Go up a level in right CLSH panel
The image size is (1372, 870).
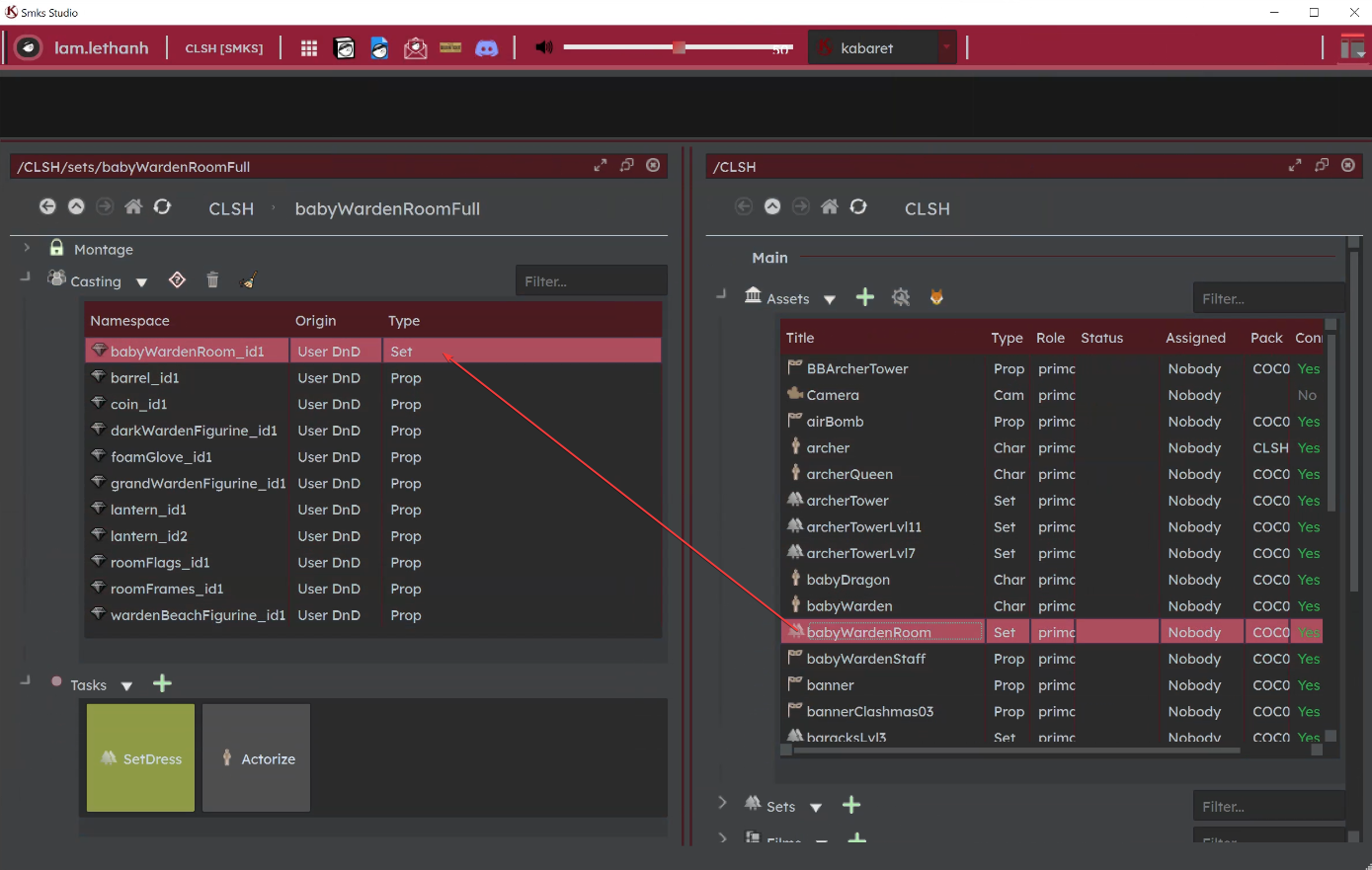[772, 206]
